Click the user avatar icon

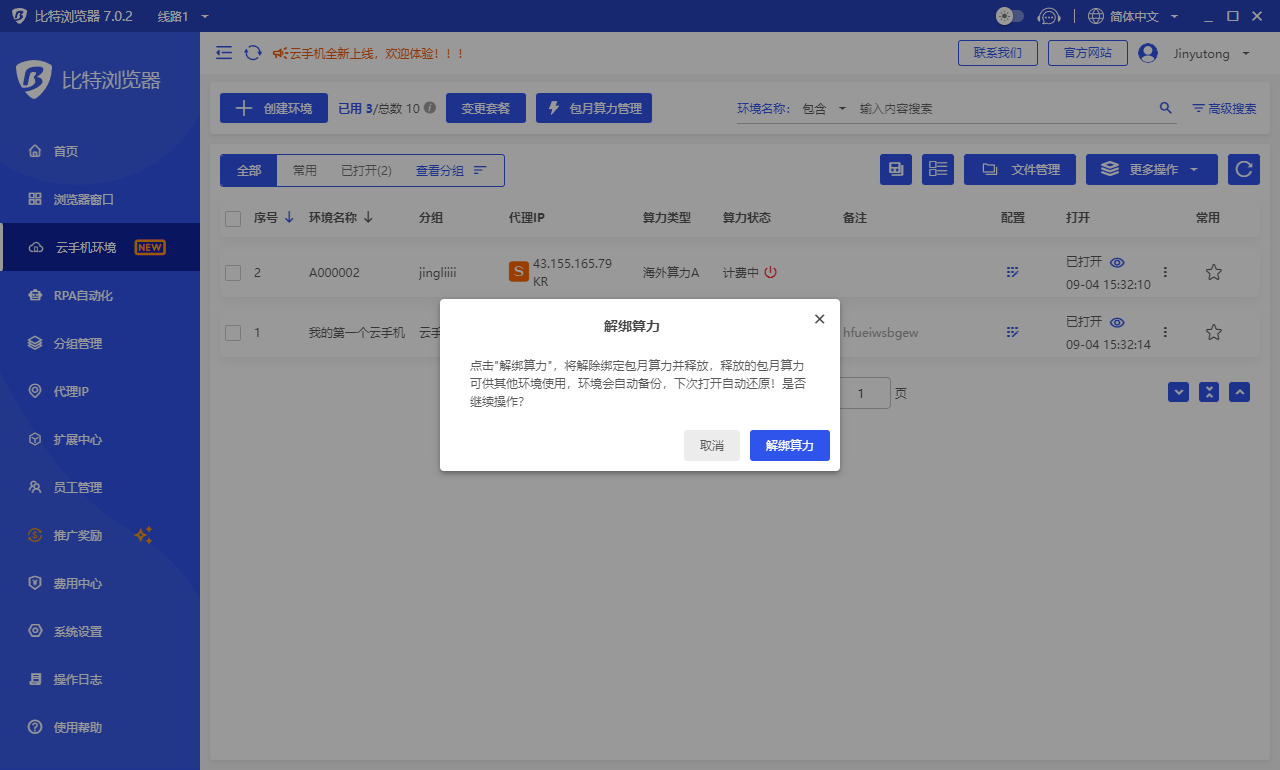pyautogui.click(x=1148, y=53)
